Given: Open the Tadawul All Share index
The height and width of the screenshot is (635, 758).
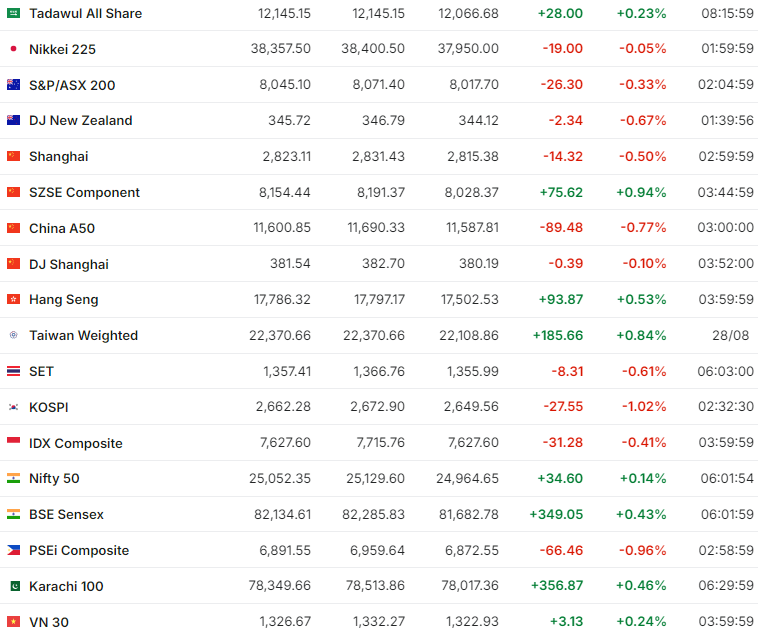Looking at the screenshot, I should (85, 14).
